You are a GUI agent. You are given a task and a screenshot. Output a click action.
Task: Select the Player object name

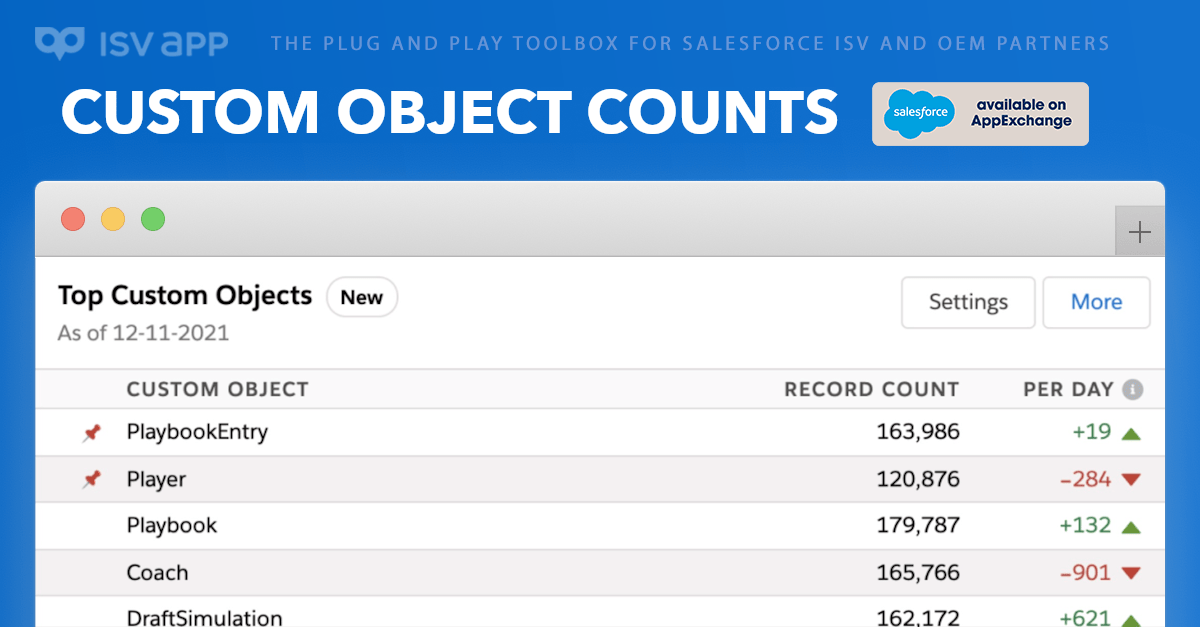click(157, 479)
